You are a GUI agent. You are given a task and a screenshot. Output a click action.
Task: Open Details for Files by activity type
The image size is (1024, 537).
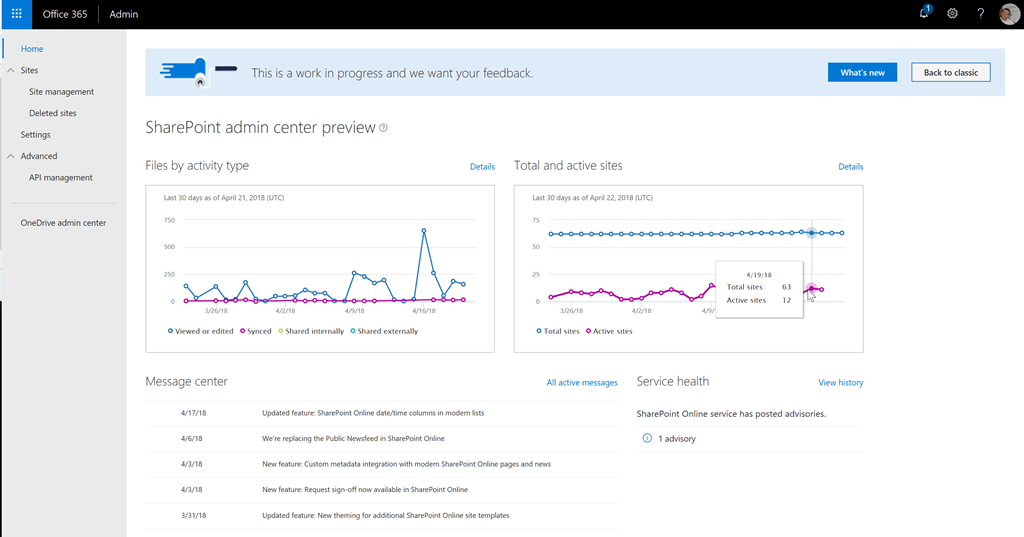(x=482, y=167)
